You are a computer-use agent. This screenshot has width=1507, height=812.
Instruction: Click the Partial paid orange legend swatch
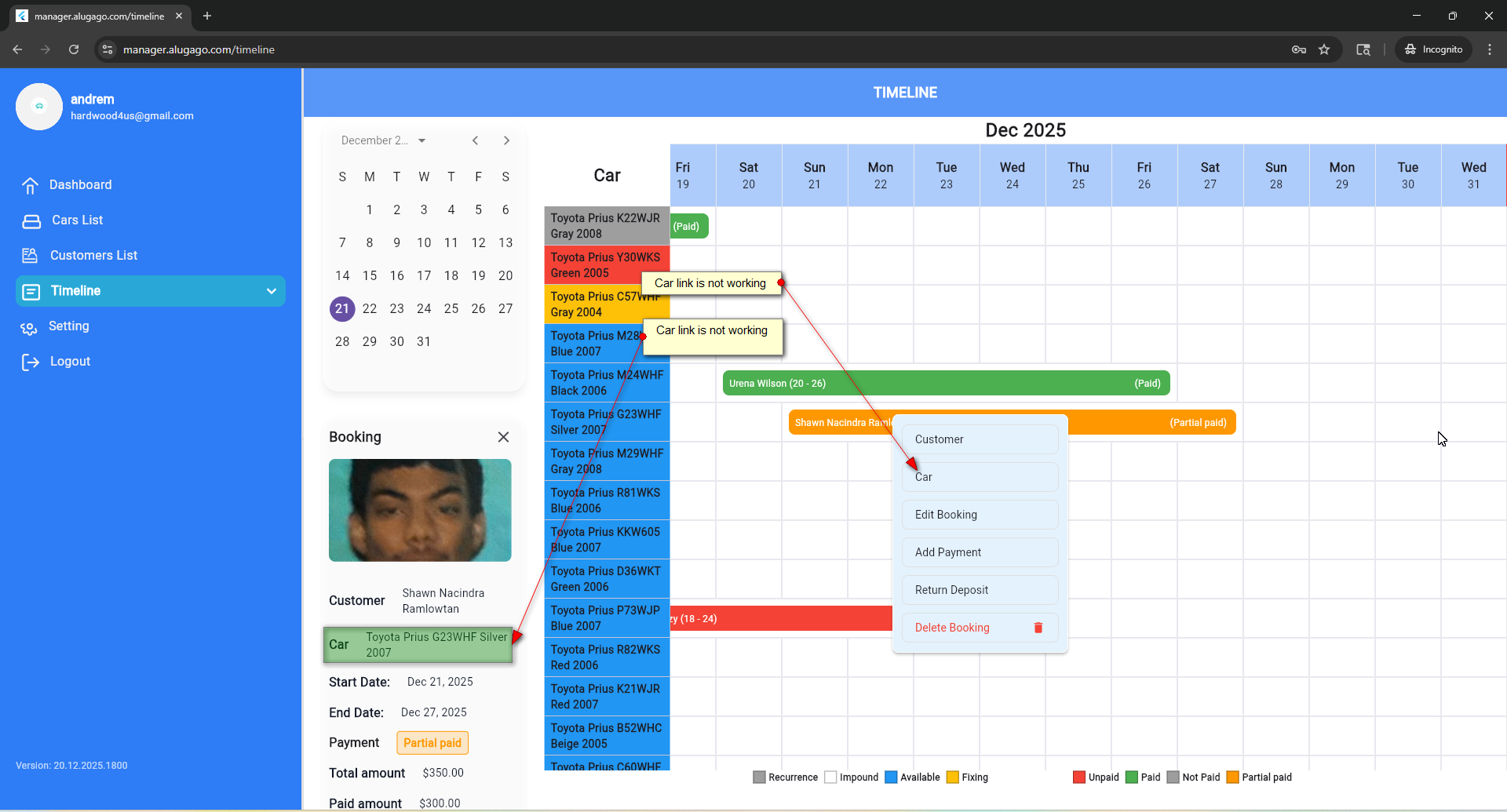[1232, 777]
